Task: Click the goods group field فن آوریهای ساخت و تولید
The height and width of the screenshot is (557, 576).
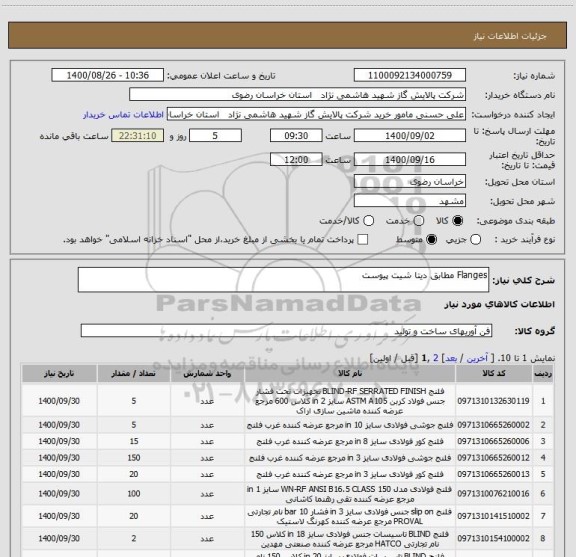Action: point(286,331)
